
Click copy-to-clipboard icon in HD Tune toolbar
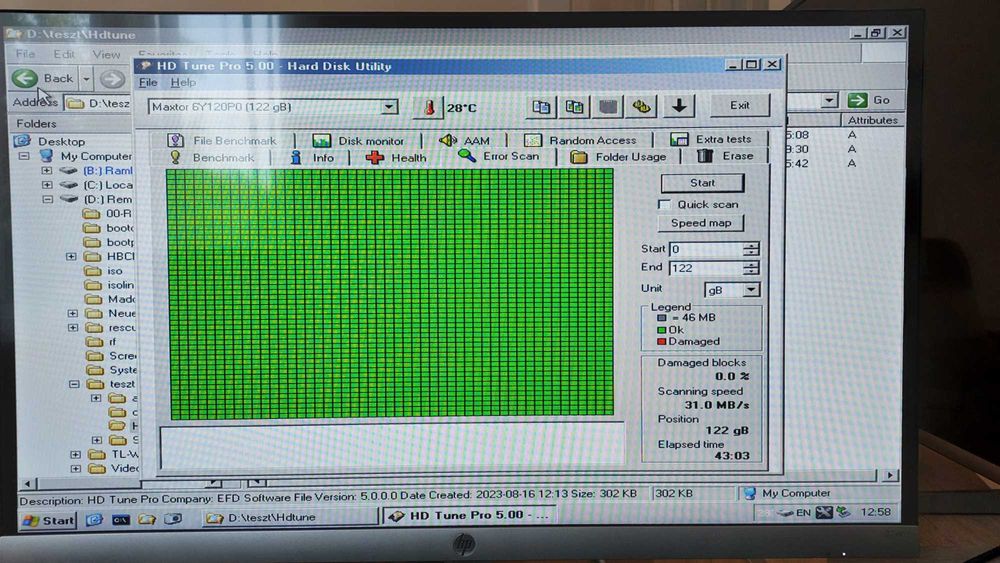pos(541,106)
